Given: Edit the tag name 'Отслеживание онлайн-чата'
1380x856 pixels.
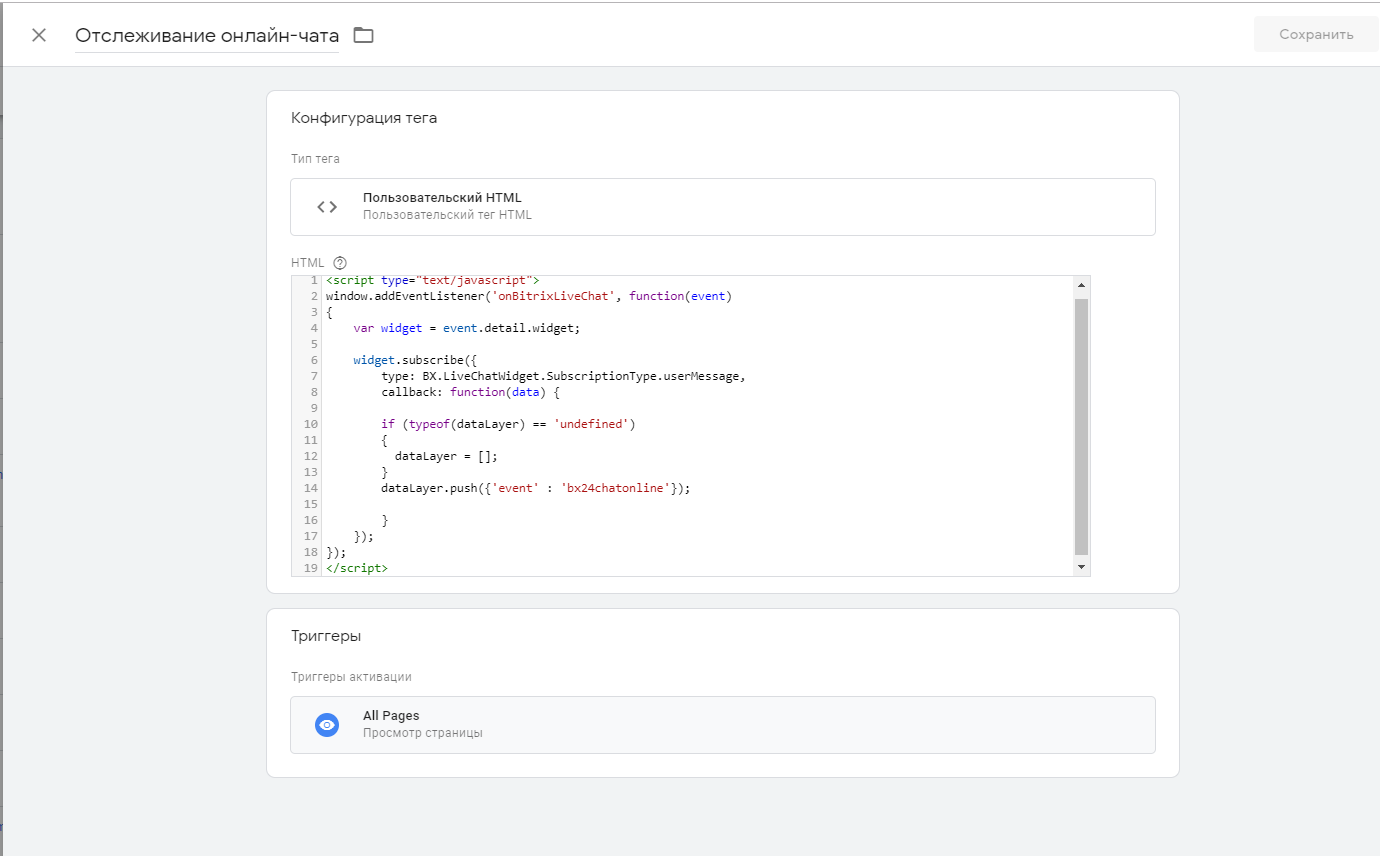Looking at the screenshot, I should (207, 35).
